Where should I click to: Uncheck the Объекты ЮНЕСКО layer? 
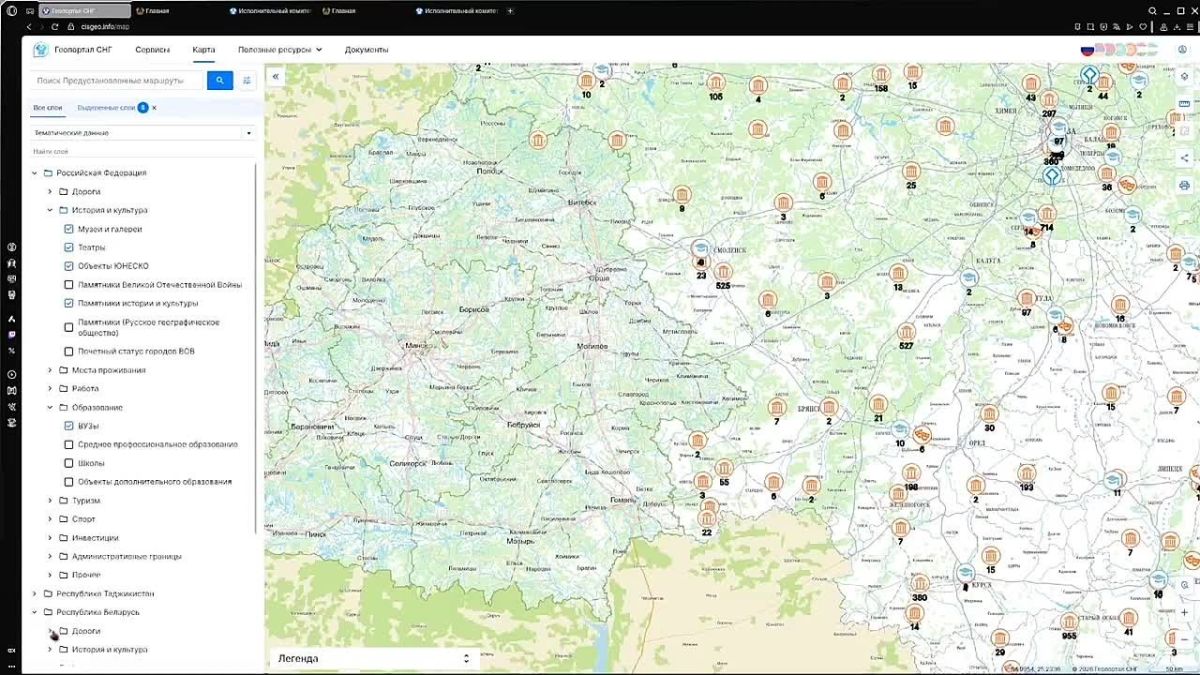pos(69,266)
